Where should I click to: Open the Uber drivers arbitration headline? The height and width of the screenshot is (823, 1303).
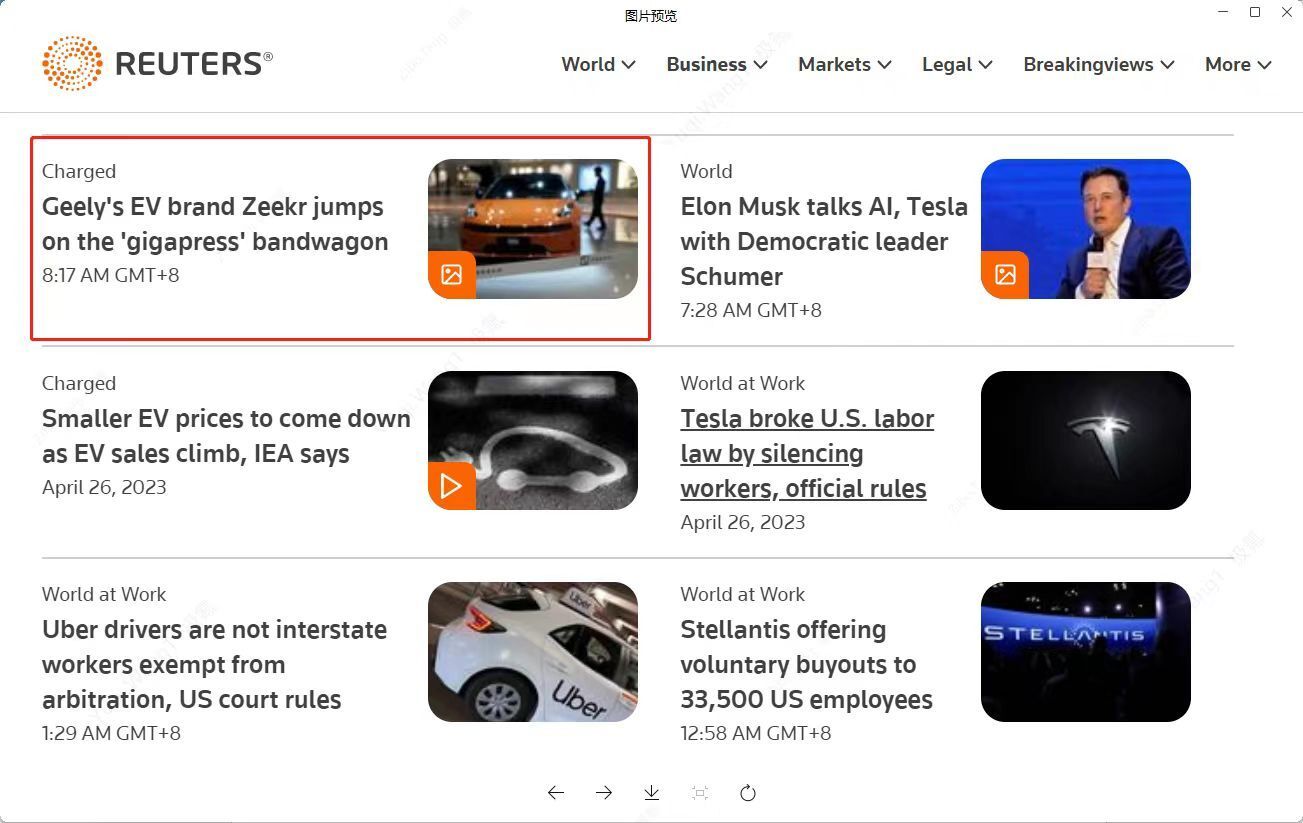pos(214,664)
